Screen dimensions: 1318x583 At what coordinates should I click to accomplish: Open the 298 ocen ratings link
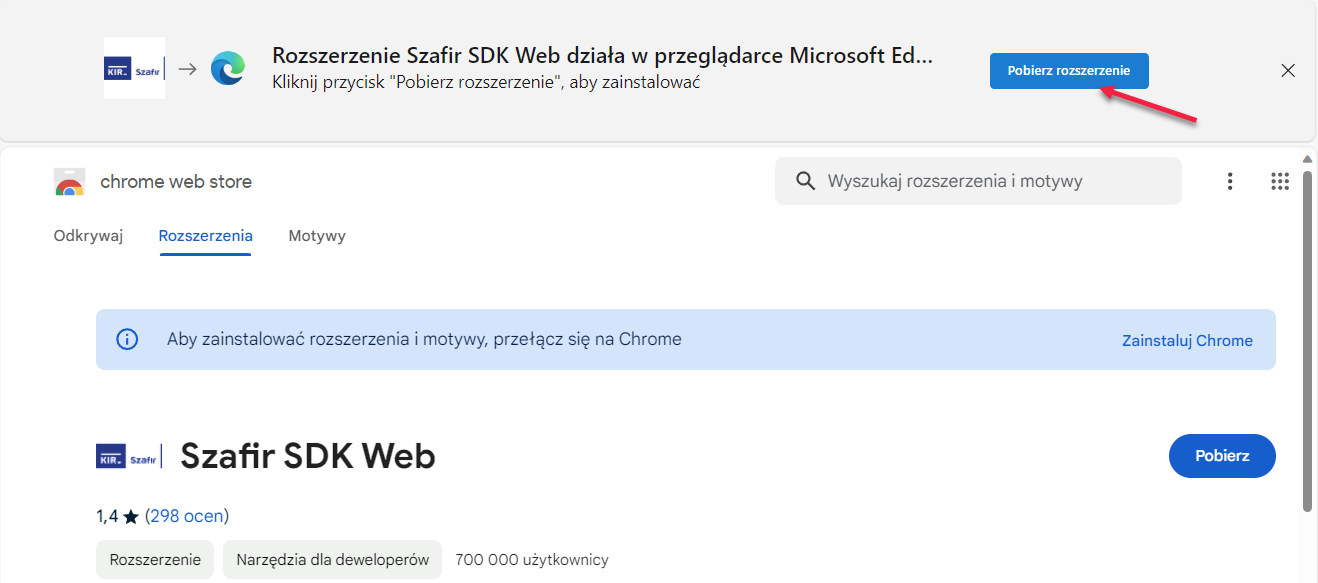coord(187,516)
